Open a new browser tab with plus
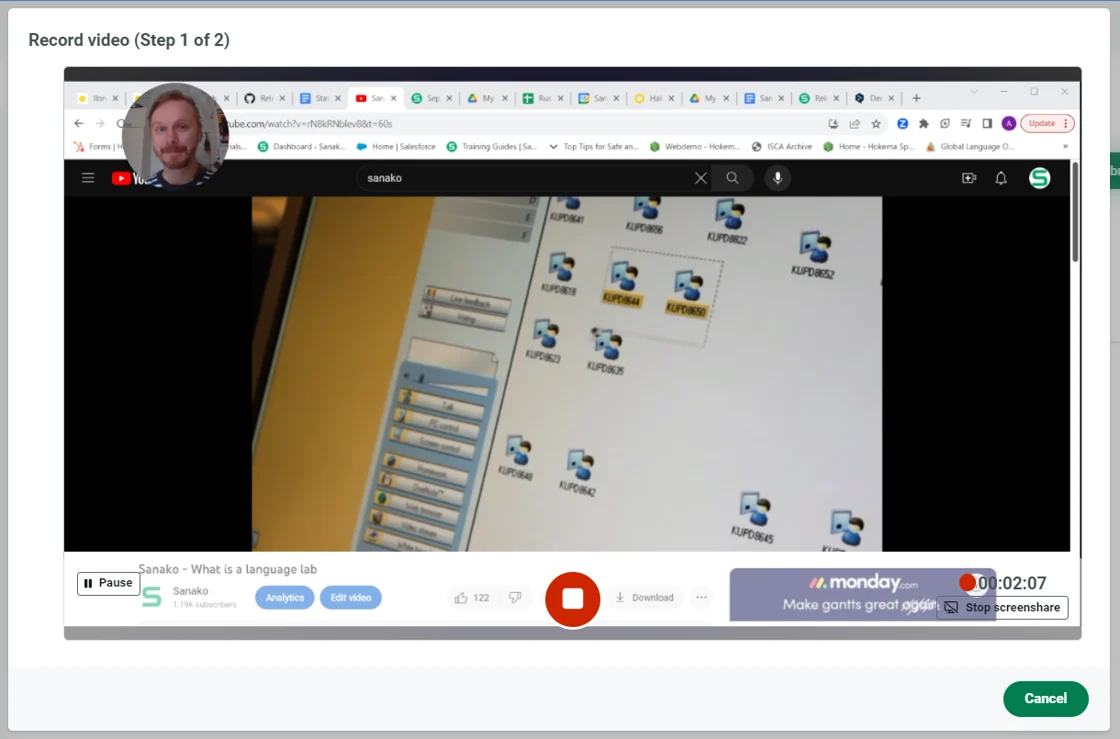The width and height of the screenshot is (1120, 739). click(916, 98)
